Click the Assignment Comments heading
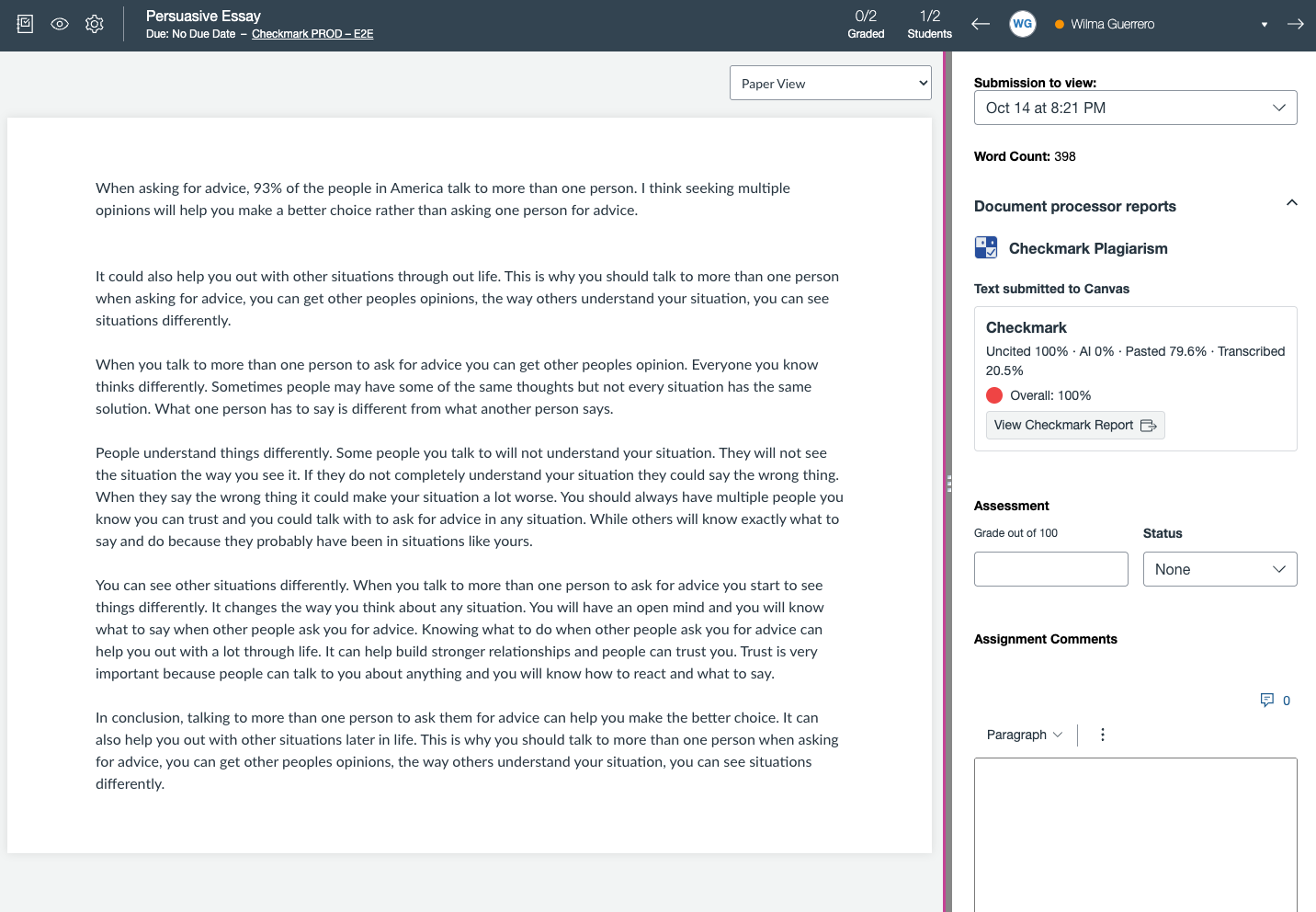 1046,639
